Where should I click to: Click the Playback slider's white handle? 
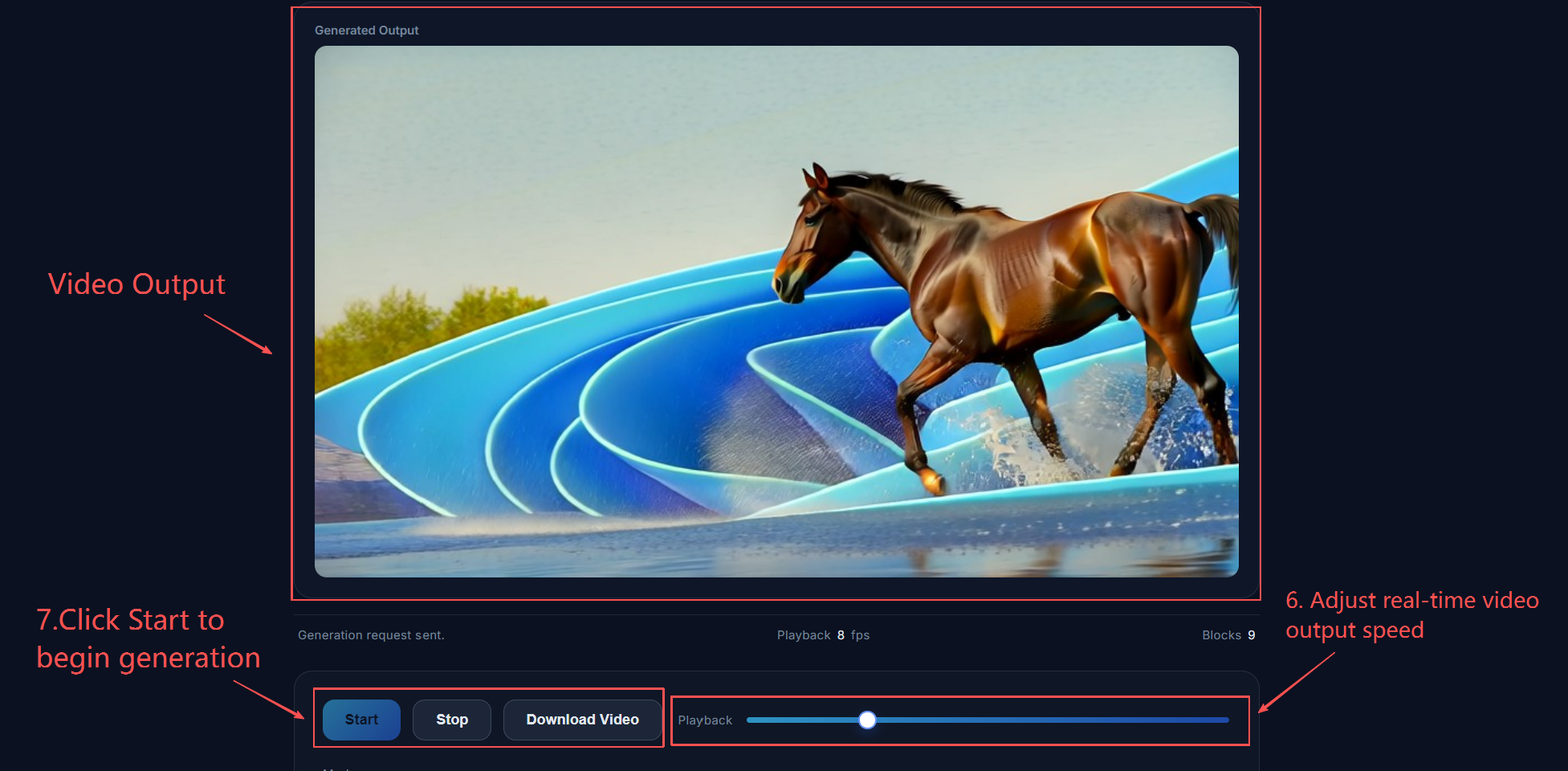coord(867,720)
